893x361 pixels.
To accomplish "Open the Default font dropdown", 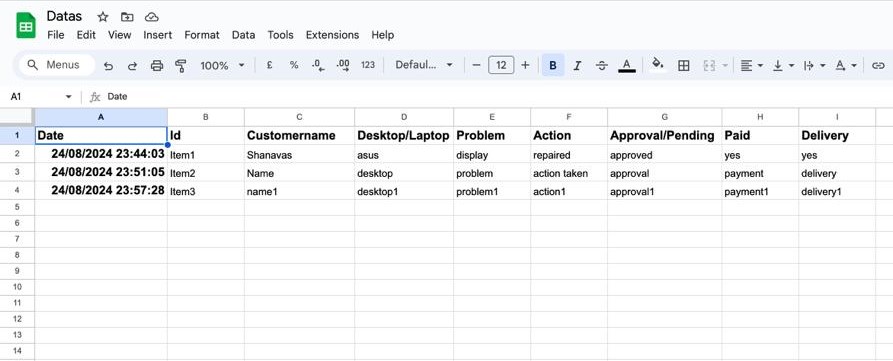I will pyautogui.click(x=424, y=65).
